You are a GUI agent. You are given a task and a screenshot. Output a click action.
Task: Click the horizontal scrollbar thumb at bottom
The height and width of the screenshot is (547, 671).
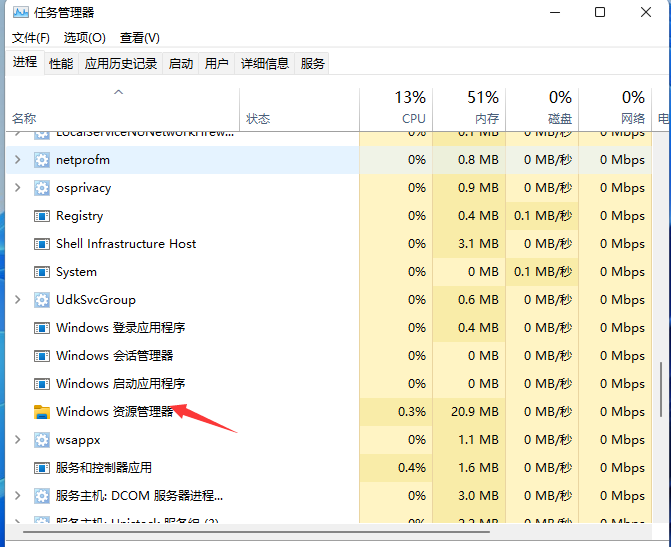pos(256,532)
